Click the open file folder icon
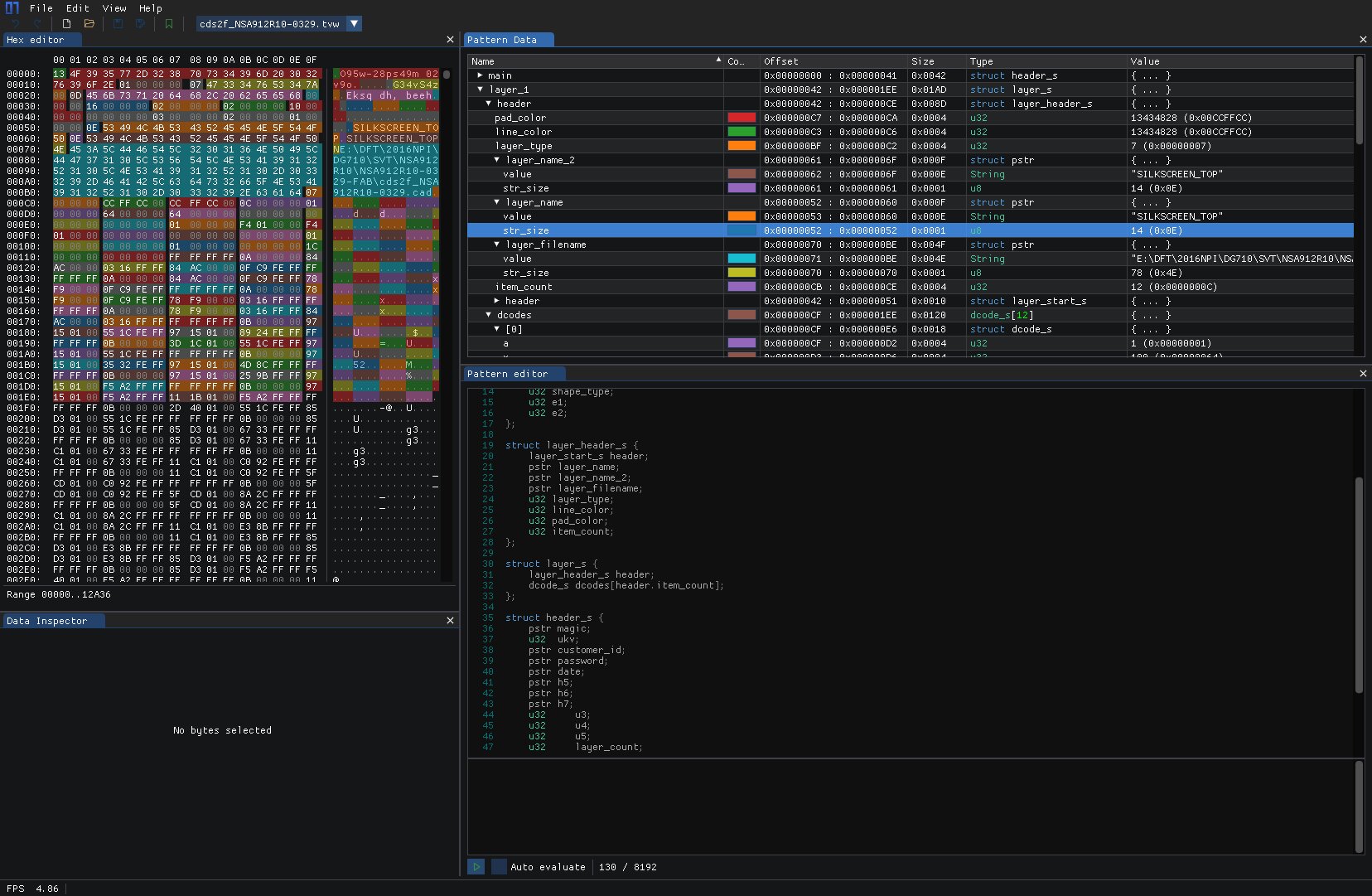 pos(89,24)
